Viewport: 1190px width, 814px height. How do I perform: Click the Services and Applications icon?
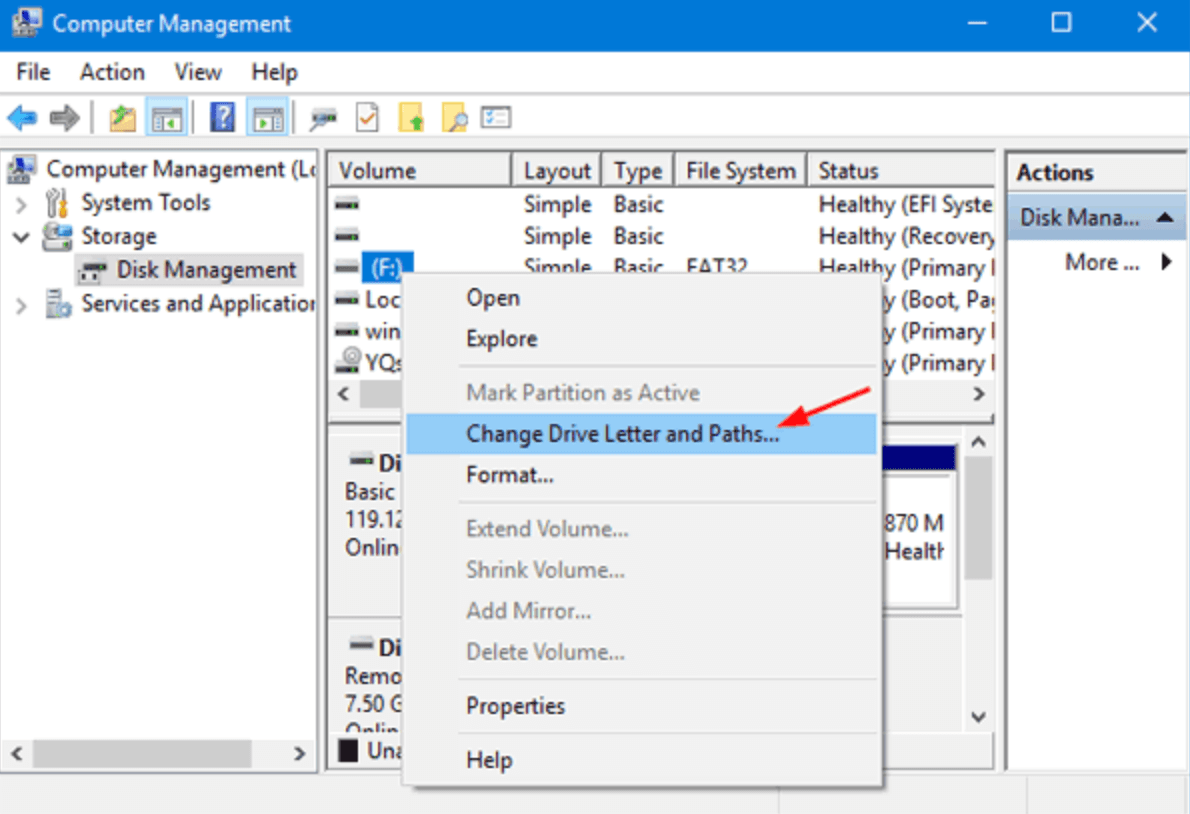[x=60, y=303]
